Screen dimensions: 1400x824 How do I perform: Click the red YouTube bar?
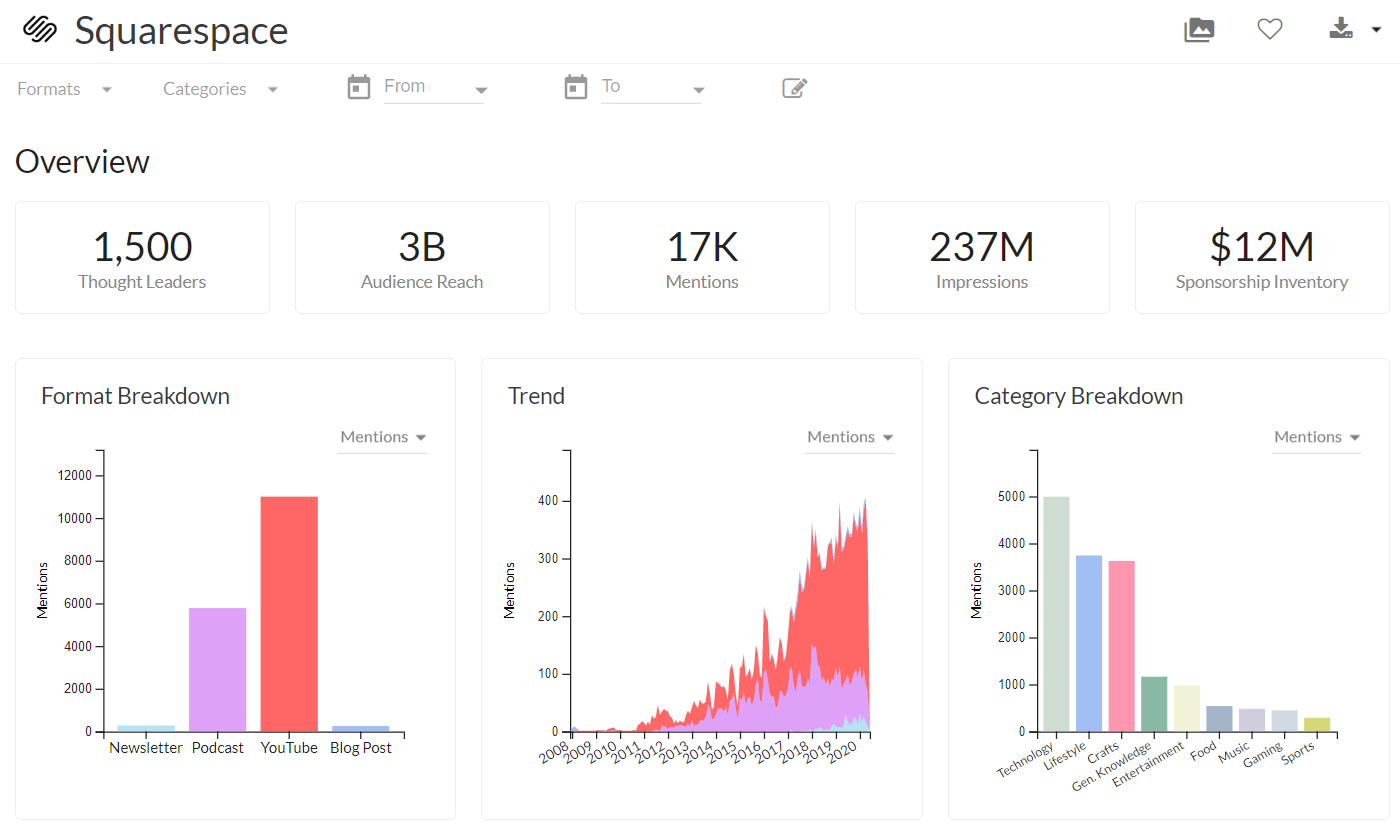(289, 614)
